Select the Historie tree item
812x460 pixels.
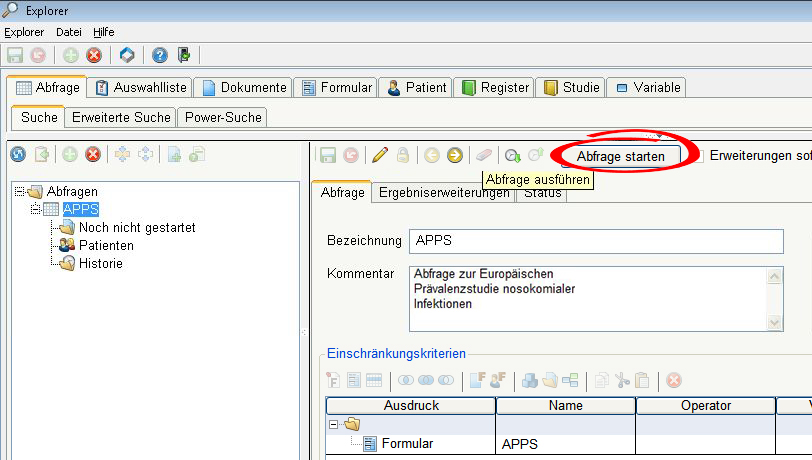pos(100,264)
